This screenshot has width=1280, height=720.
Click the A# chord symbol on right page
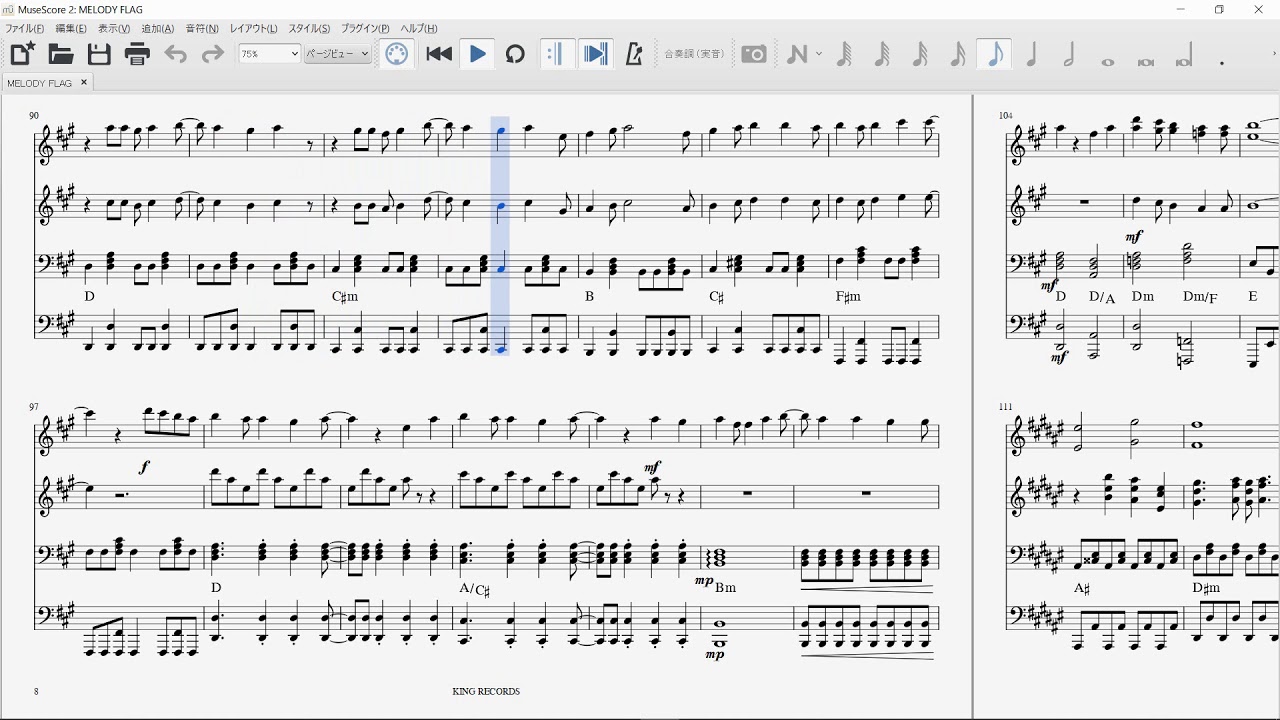tap(1081, 588)
